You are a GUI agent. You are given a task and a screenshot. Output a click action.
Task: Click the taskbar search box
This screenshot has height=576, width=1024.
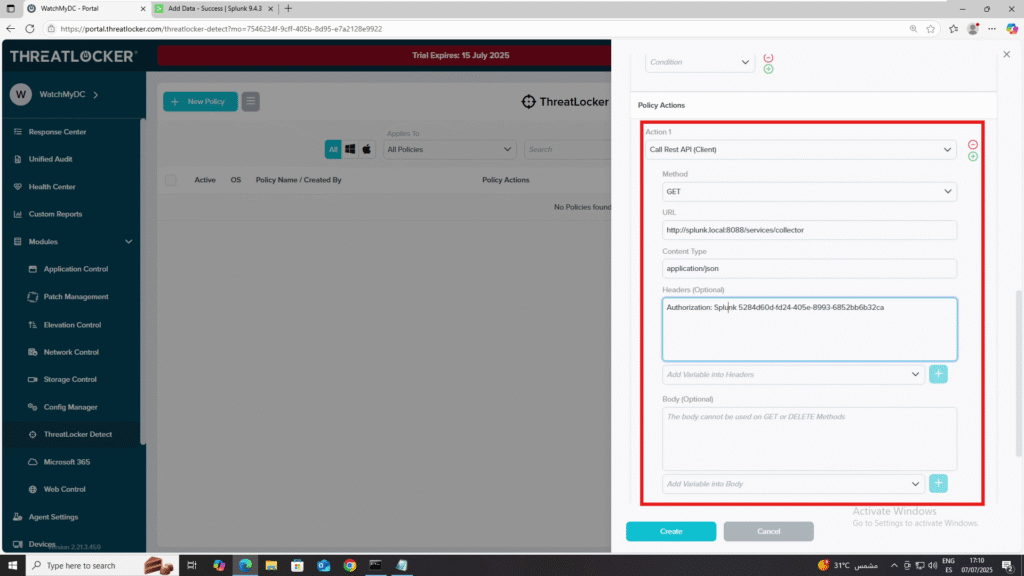coord(101,566)
